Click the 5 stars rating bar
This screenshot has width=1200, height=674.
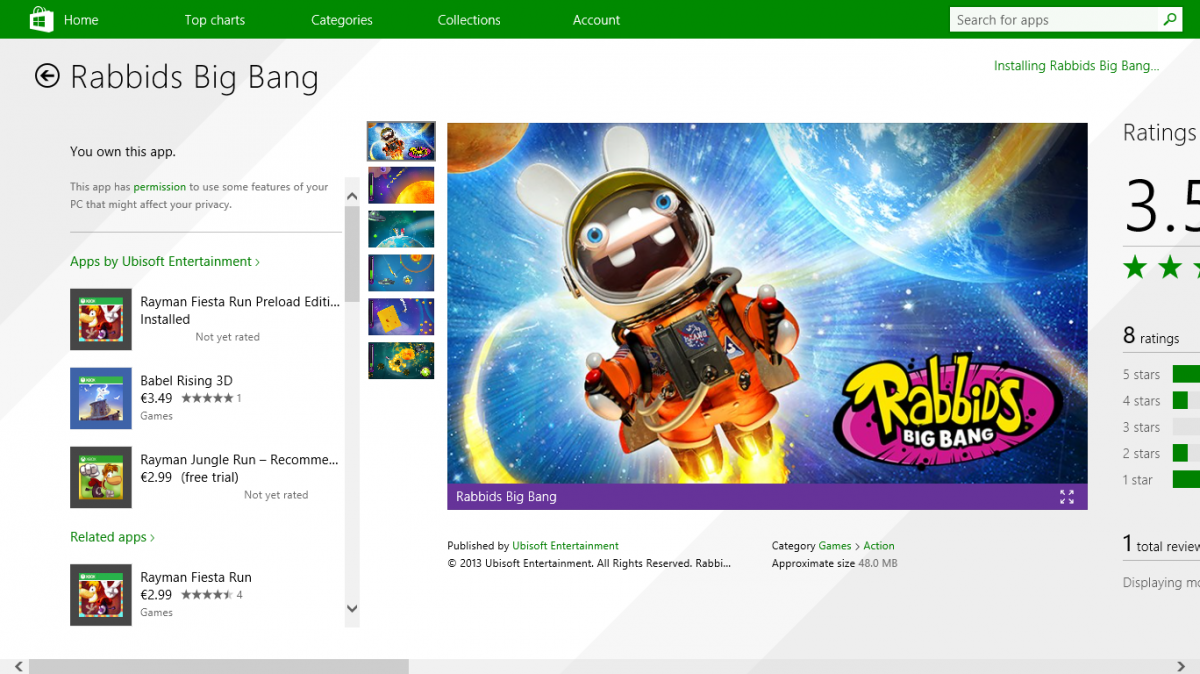point(1186,374)
